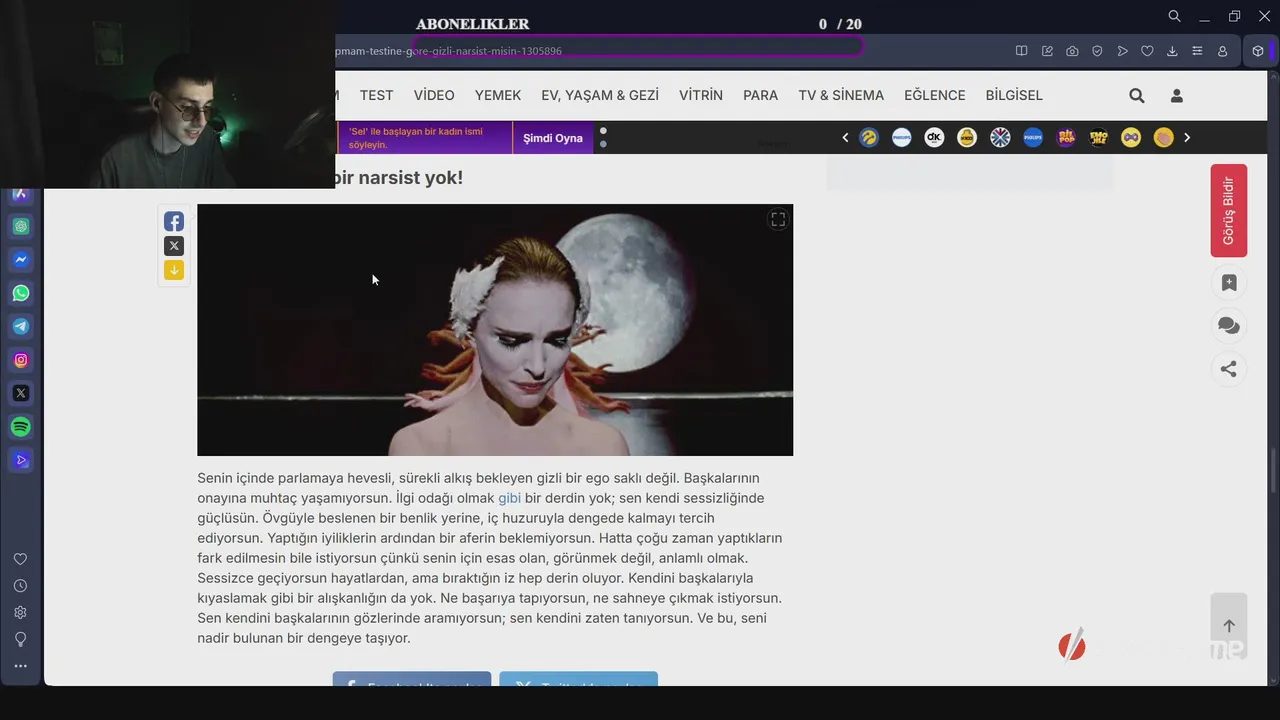This screenshot has width=1280, height=720.
Task: Select the upper slide dot next to Şimdi Oyna
Action: pyautogui.click(x=603, y=131)
